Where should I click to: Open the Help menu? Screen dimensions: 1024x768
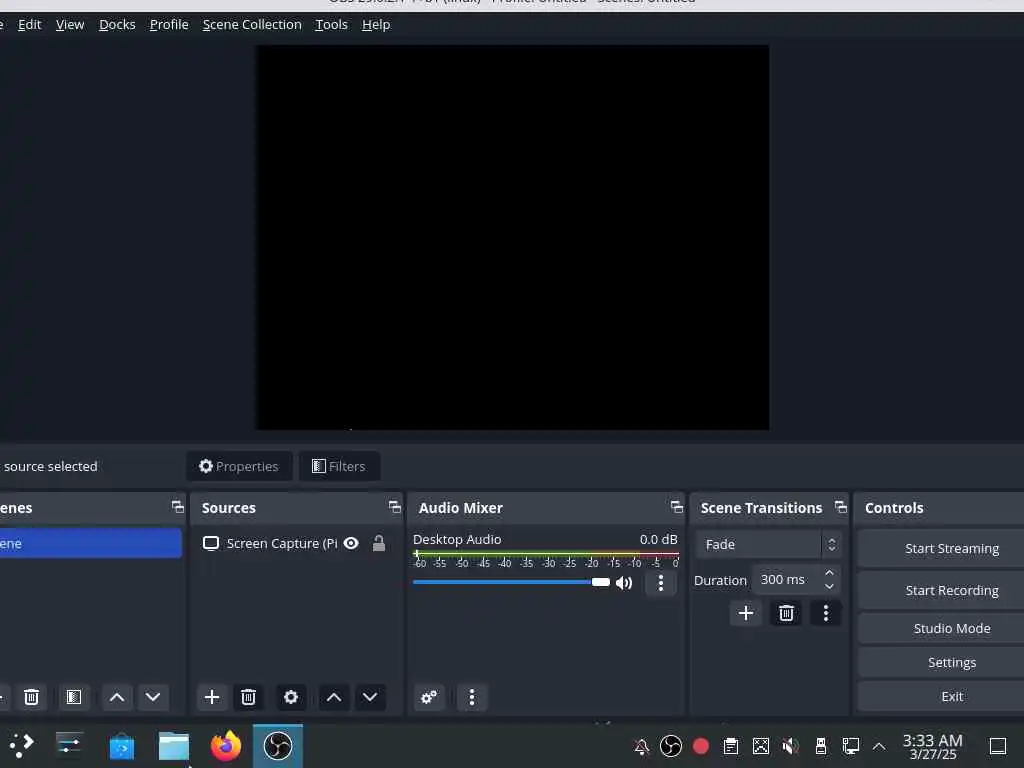376,25
